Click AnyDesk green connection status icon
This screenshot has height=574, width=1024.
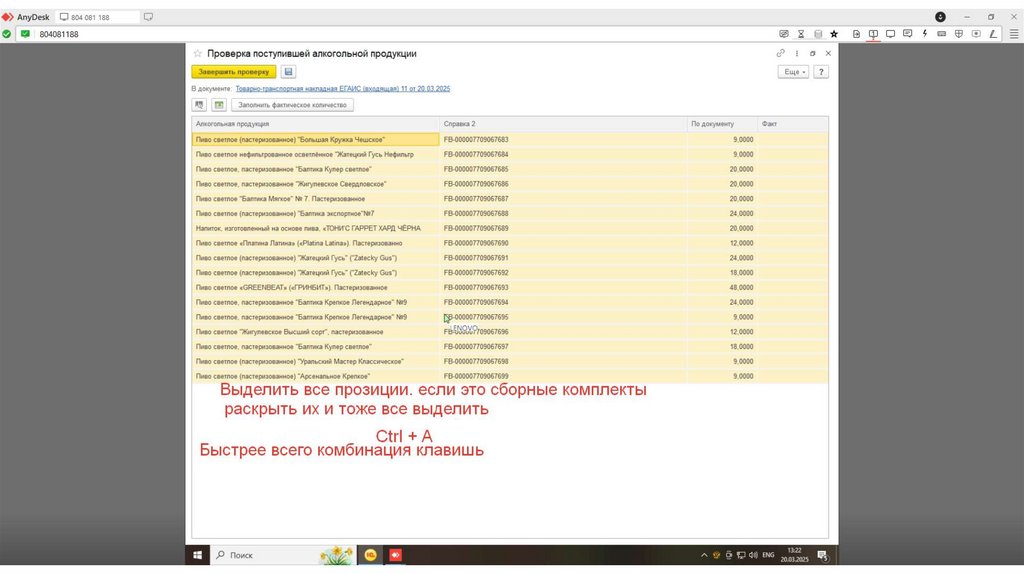click(x=7, y=34)
